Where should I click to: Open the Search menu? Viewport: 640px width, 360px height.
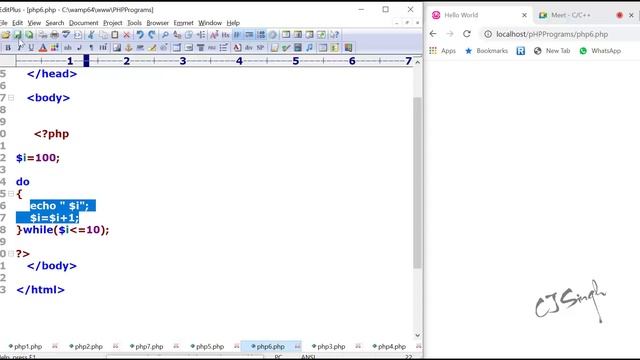(55, 23)
